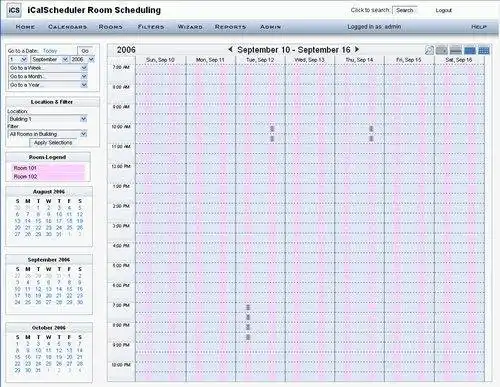Open the Tuesday 7 PM event marker
The width and height of the screenshot is (500, 387).
coord(248,307)
